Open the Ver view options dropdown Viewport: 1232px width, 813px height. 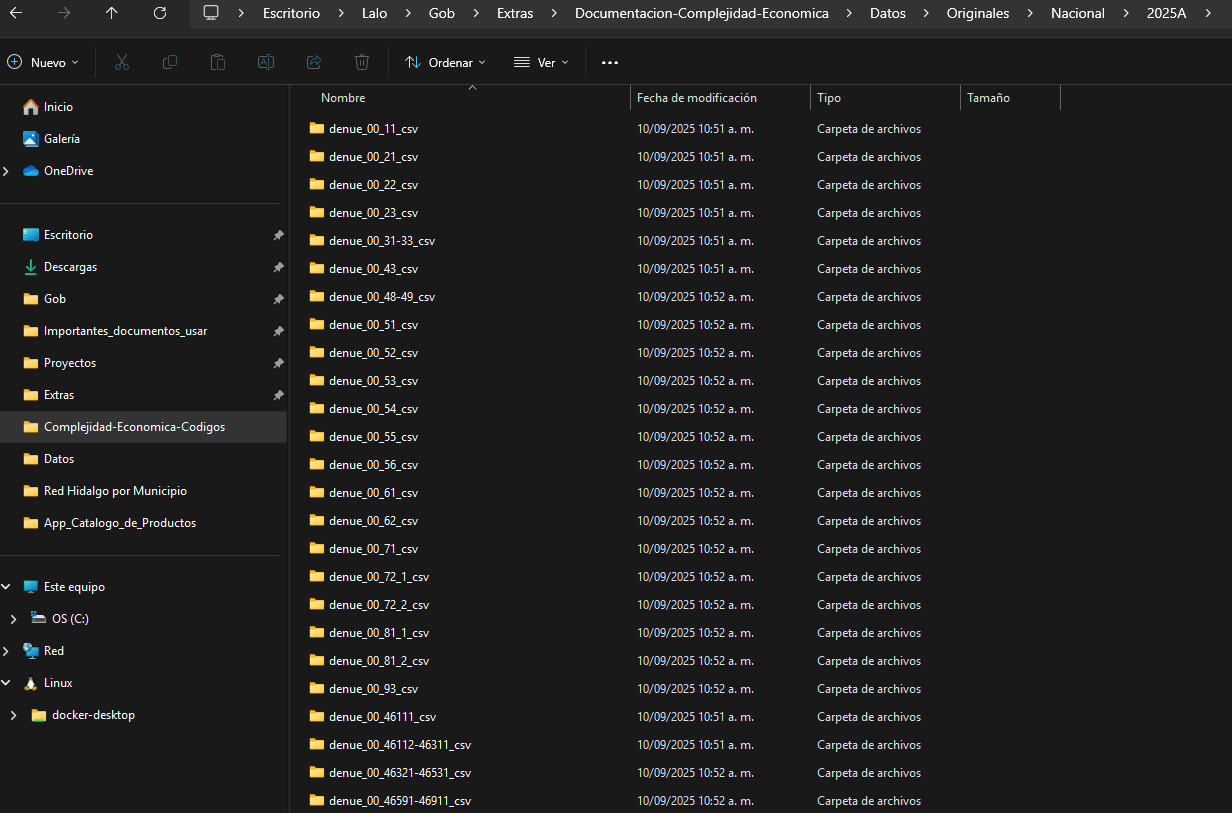(x=541, y=62)
